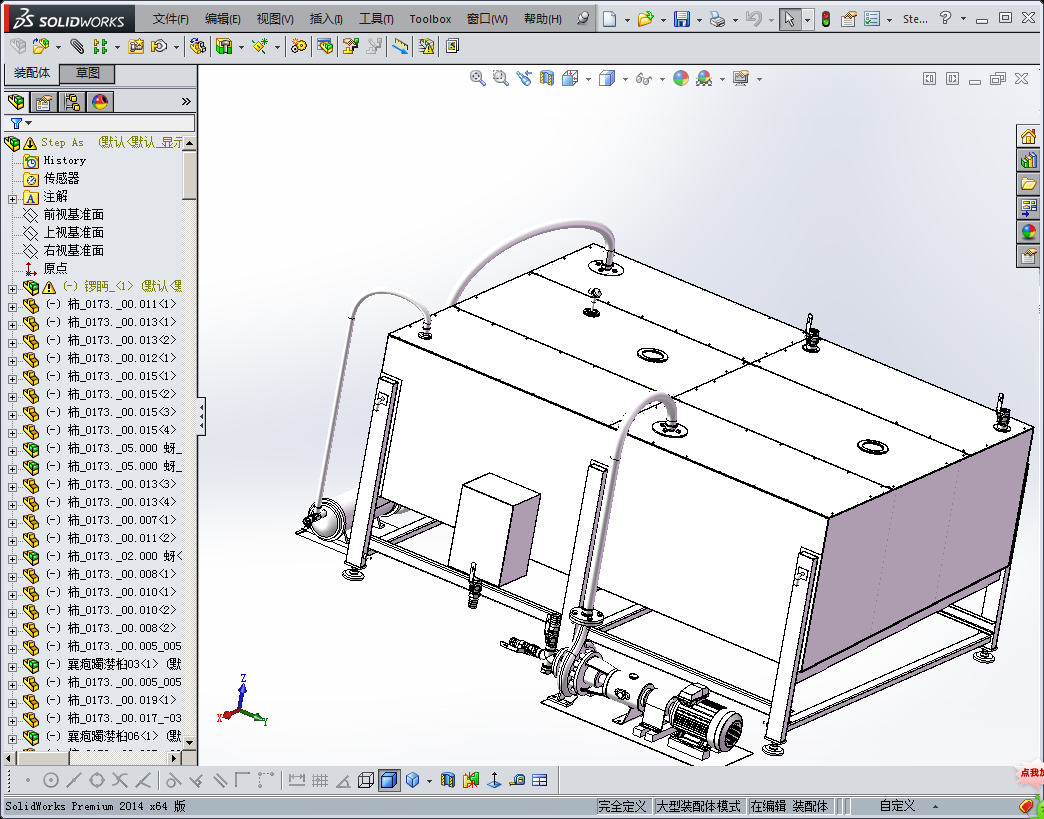The image size is (1044, 819).
Task: Toggle the Select arrow cursor tool
Action: click(790, 19)
